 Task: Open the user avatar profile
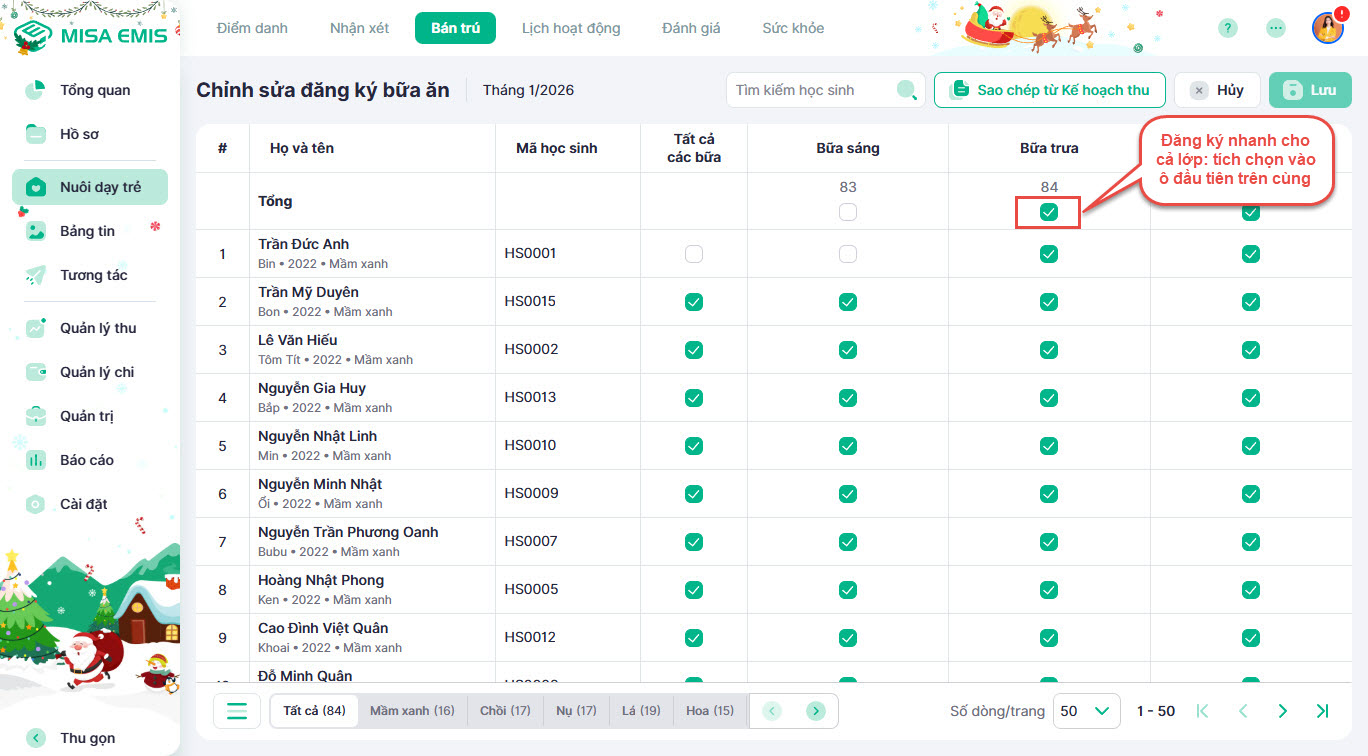pos(1327,28)
